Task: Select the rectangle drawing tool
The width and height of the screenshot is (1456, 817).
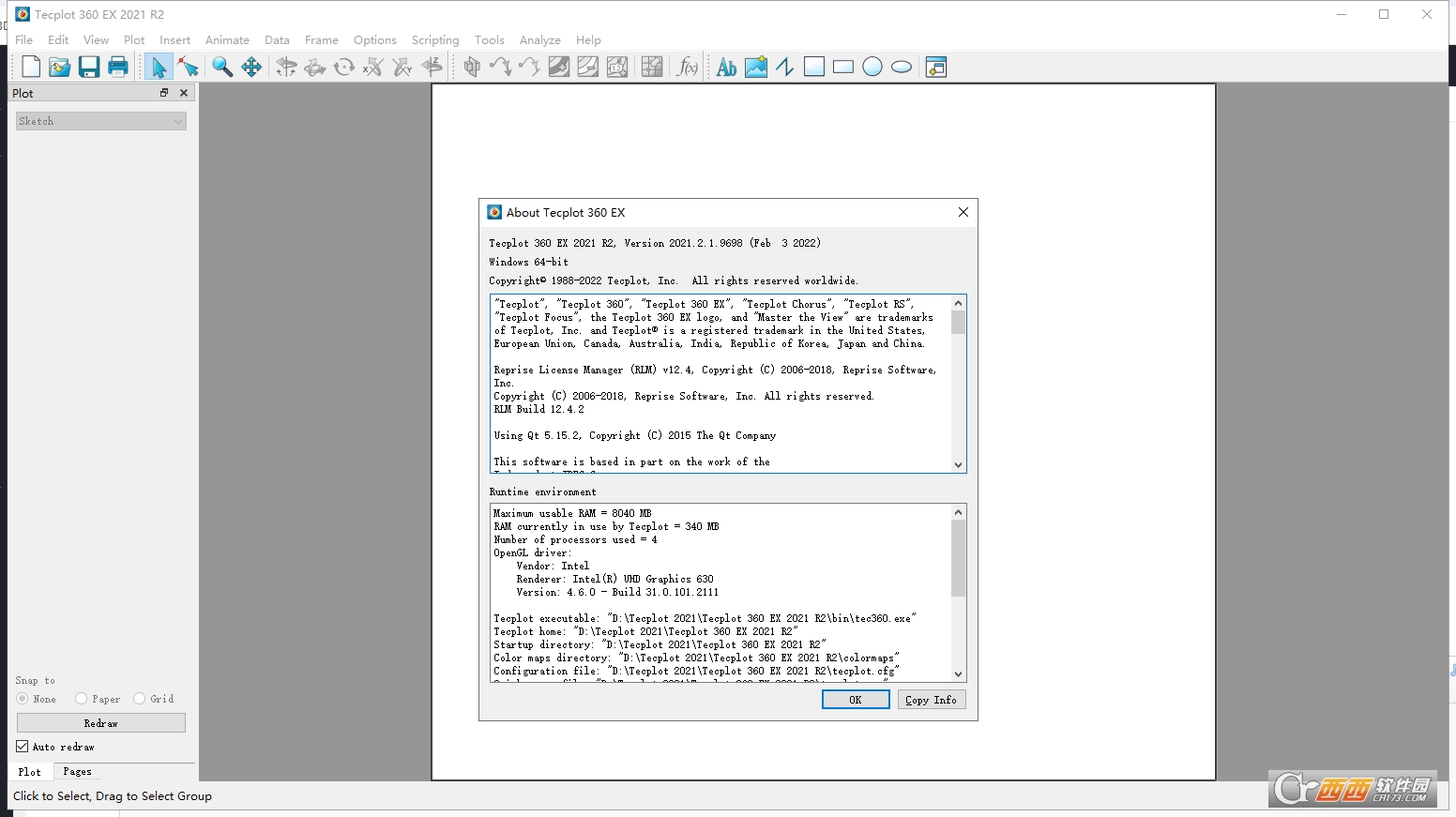Action: click(843, 67)
